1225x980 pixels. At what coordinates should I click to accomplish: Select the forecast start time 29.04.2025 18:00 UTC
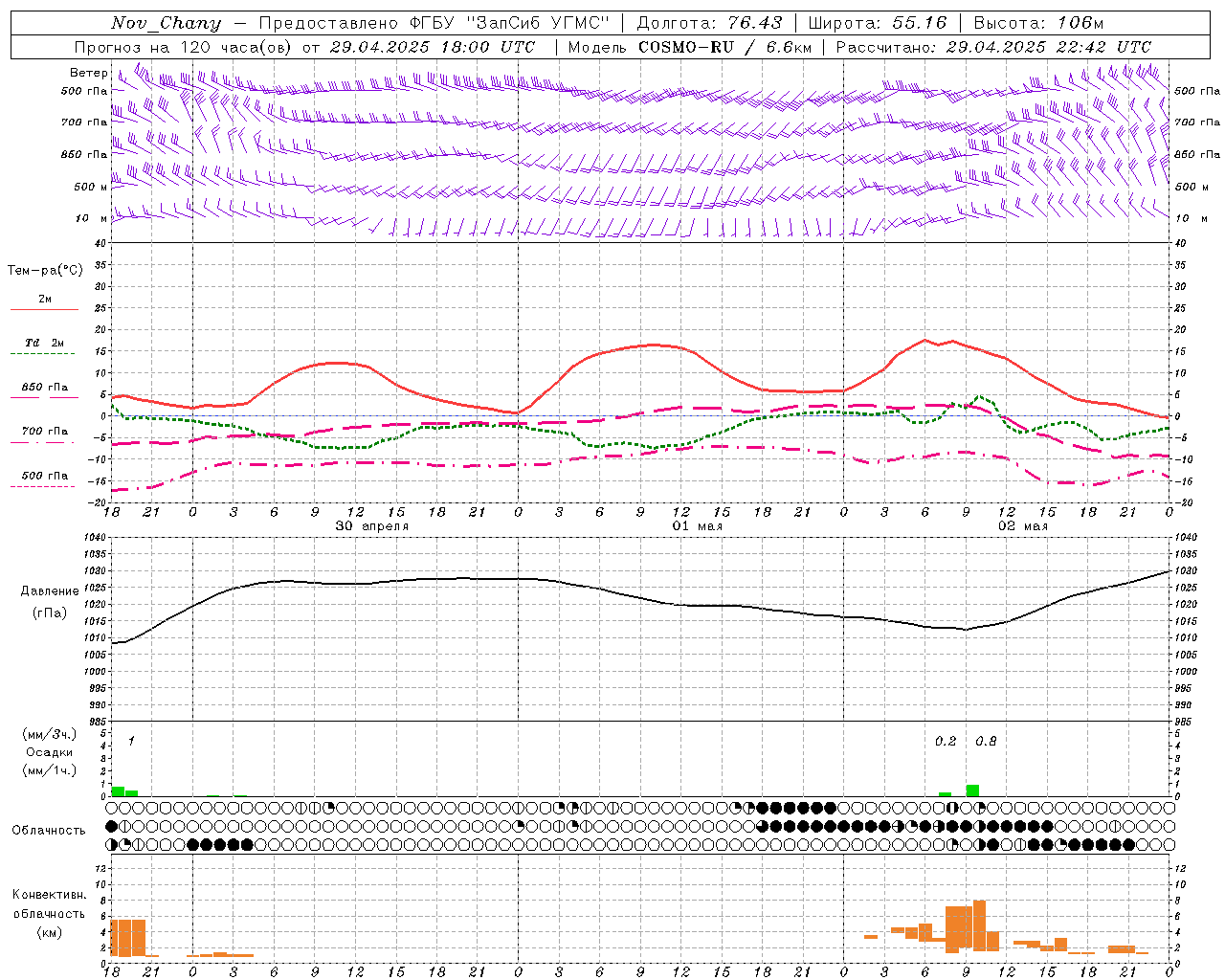coord(433,47)
